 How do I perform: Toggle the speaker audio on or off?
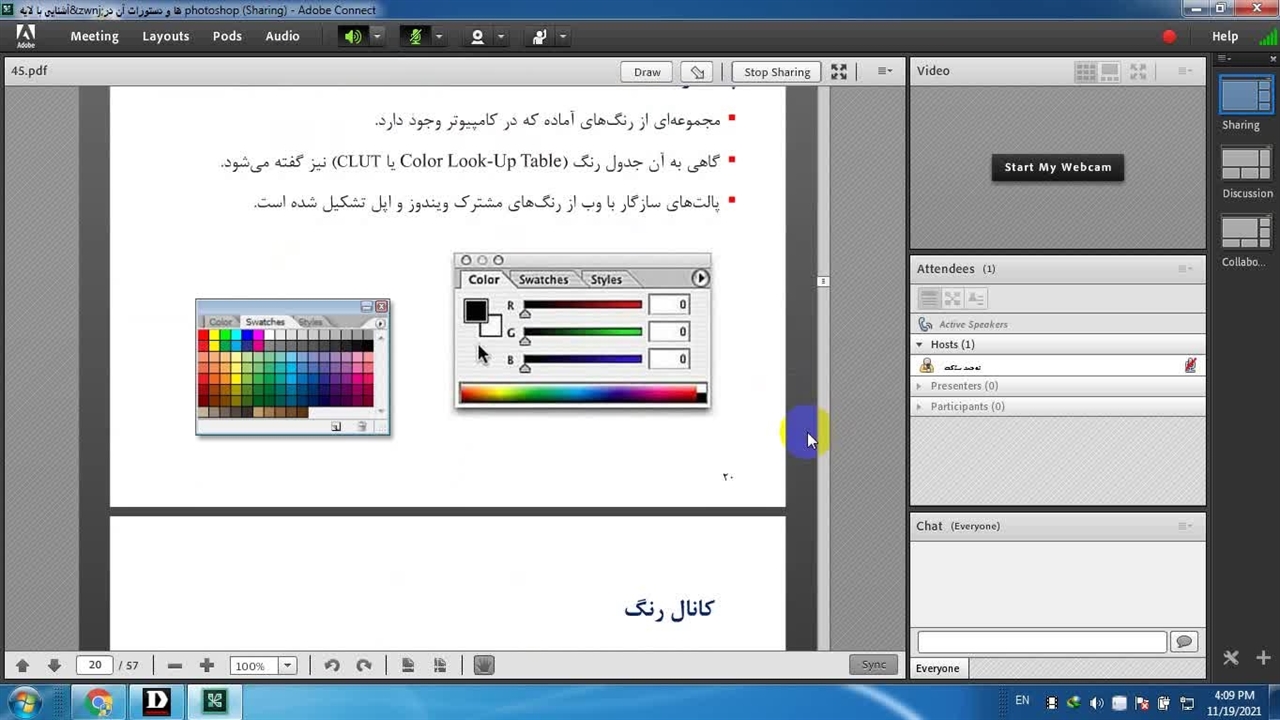[353, 37]
